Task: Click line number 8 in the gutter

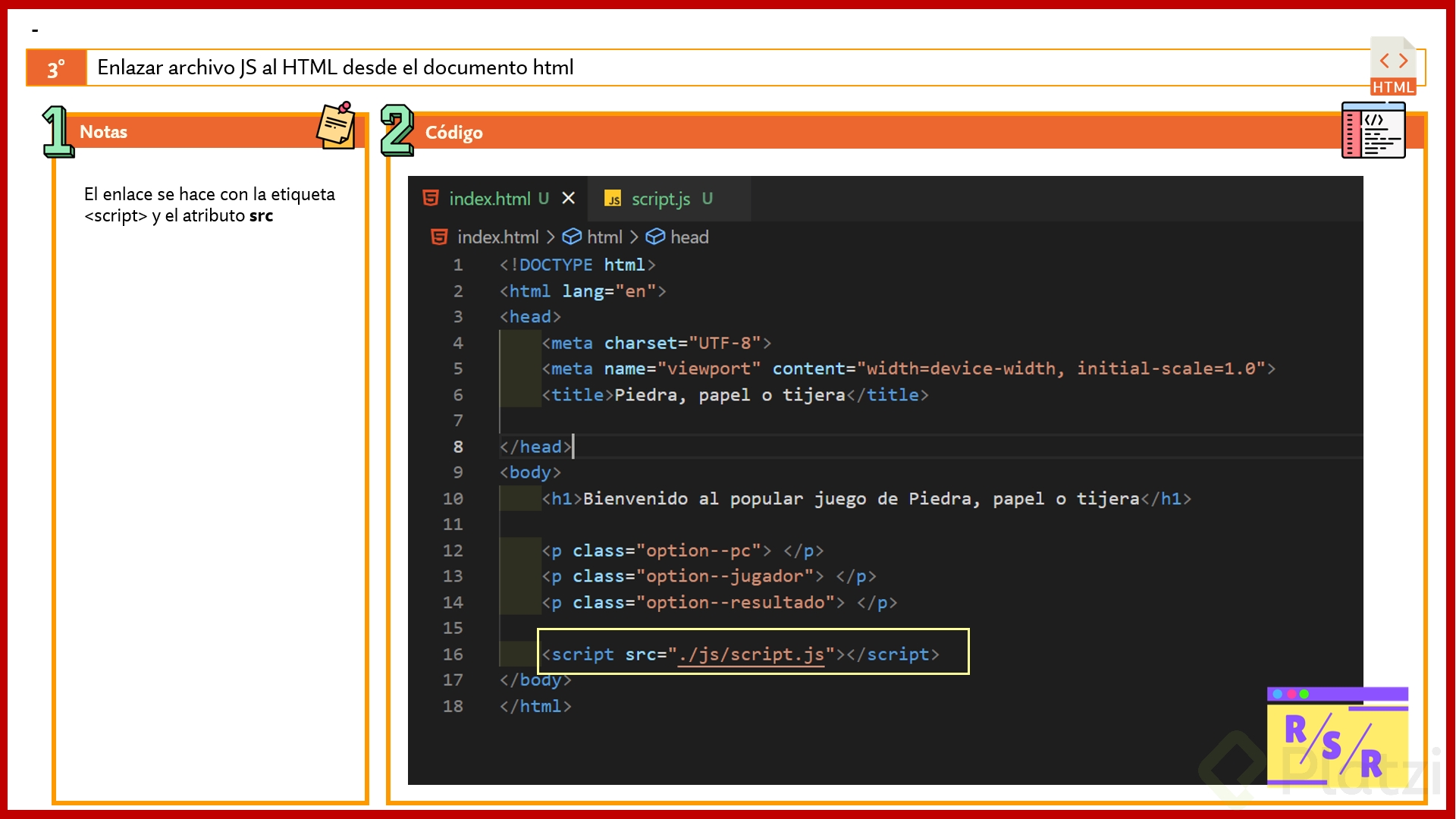Action: 458,447
